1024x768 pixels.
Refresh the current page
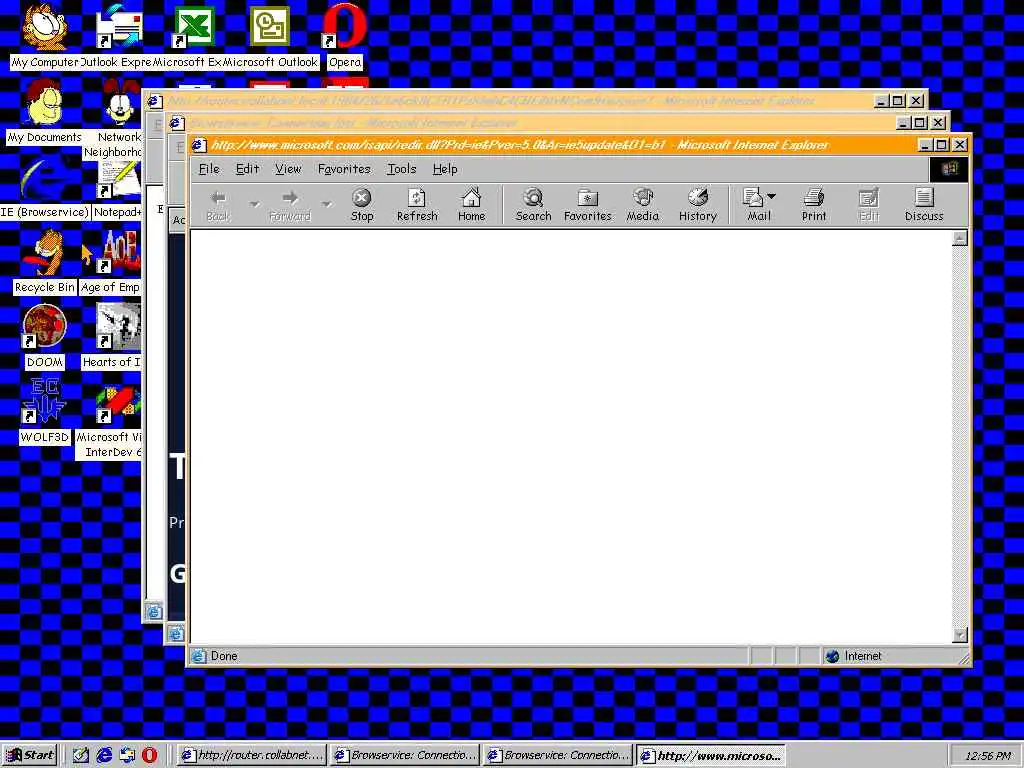[417, 205]
